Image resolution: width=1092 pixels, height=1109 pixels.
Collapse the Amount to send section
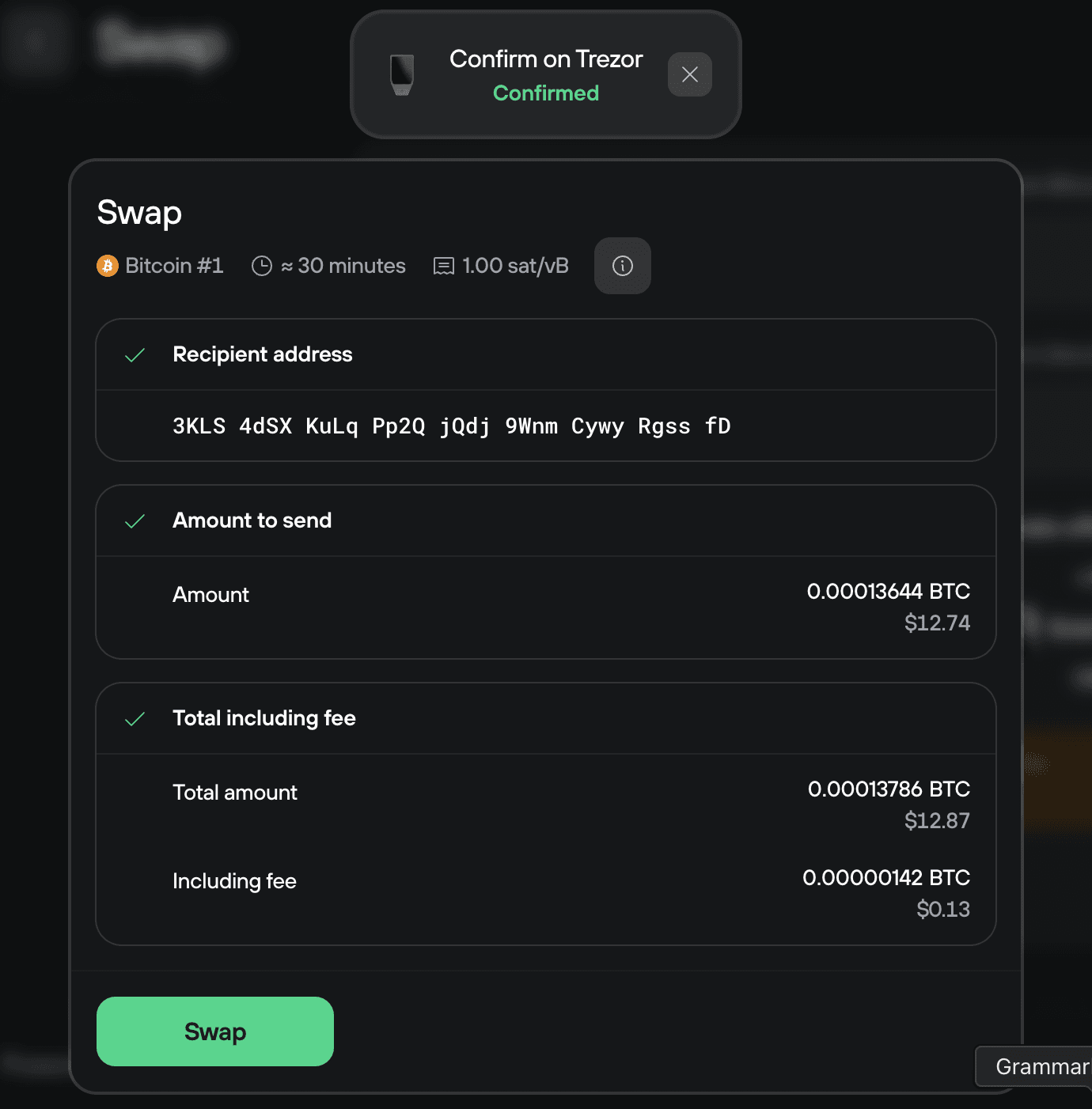point(546,521)
